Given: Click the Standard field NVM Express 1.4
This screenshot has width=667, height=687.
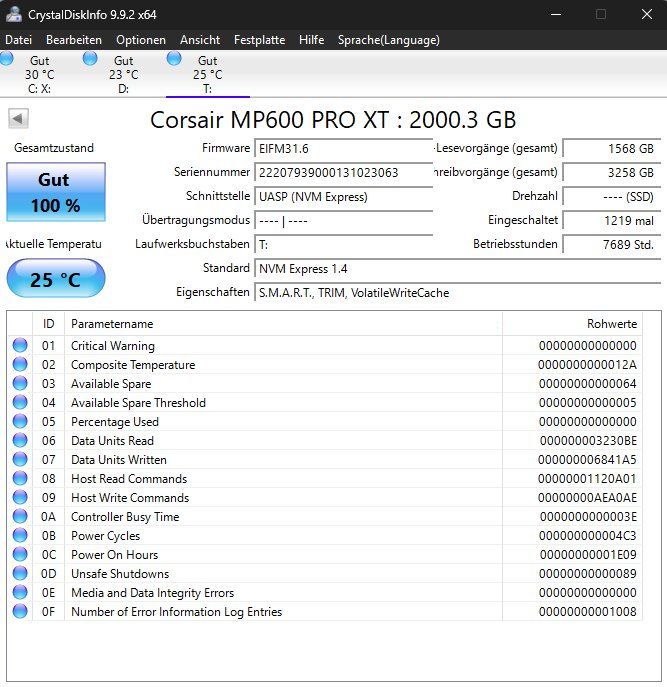Looking at the screenshot, I should 458,269.
